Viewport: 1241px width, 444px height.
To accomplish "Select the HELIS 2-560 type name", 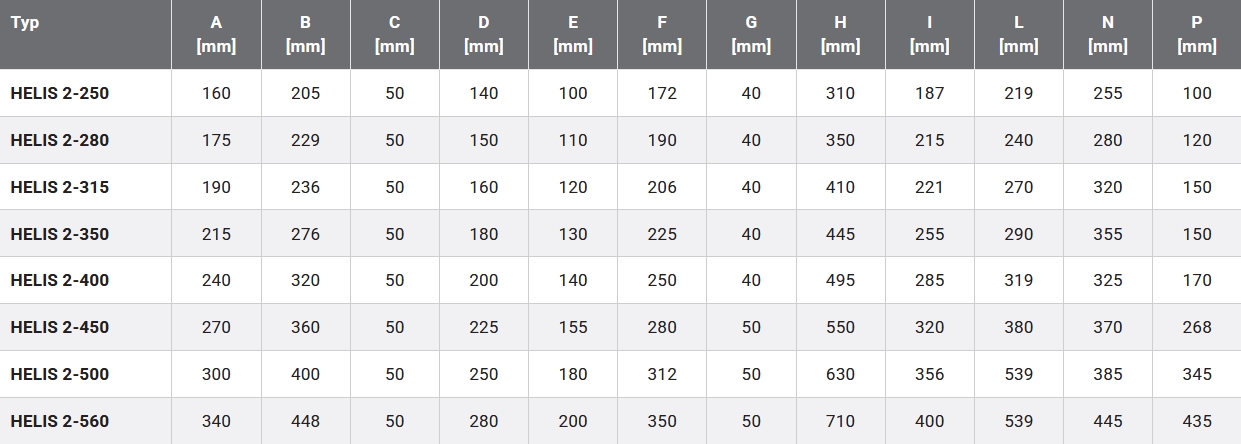I will (x=60, y=422).
